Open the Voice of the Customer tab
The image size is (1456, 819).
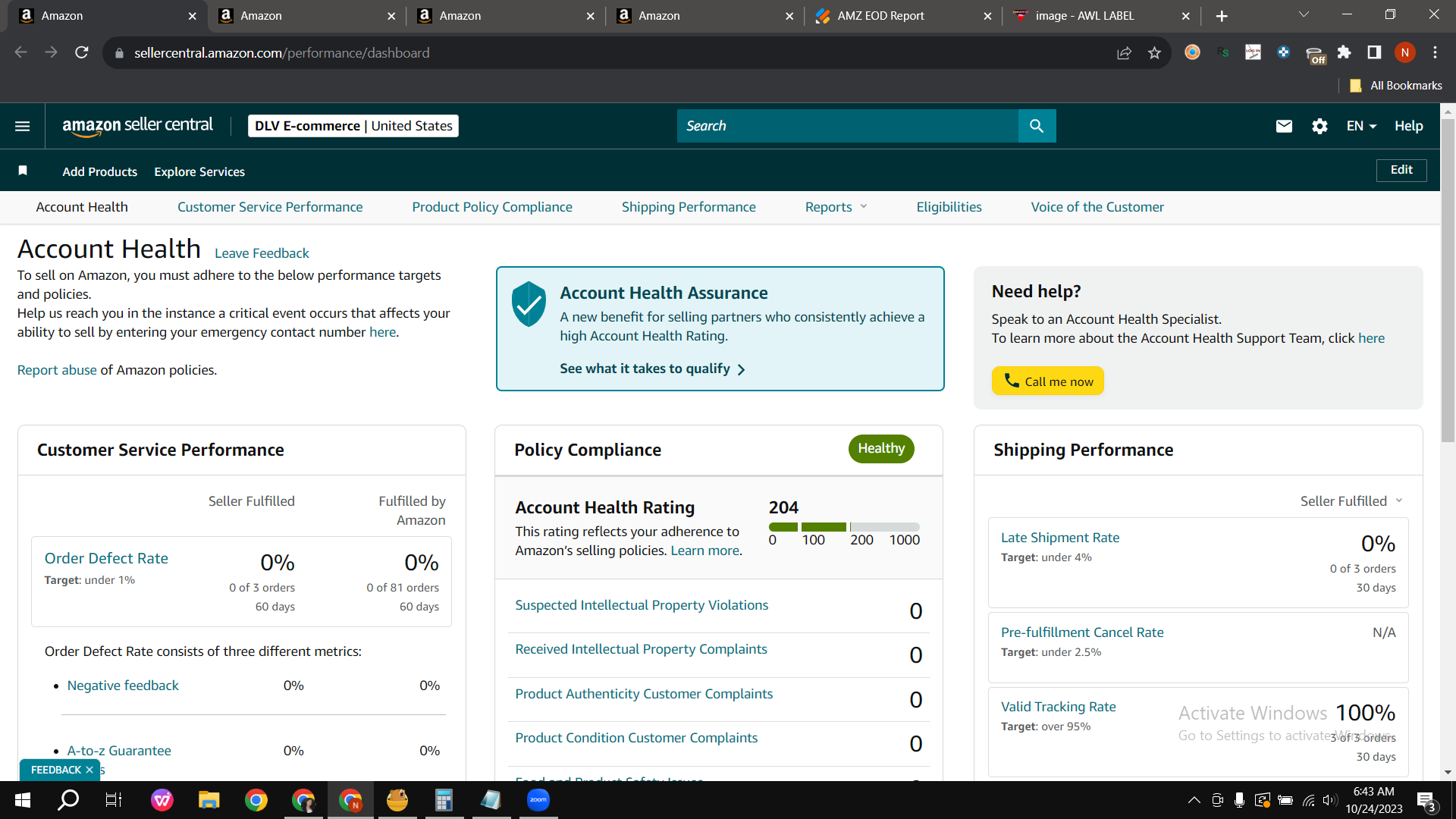1097,207
